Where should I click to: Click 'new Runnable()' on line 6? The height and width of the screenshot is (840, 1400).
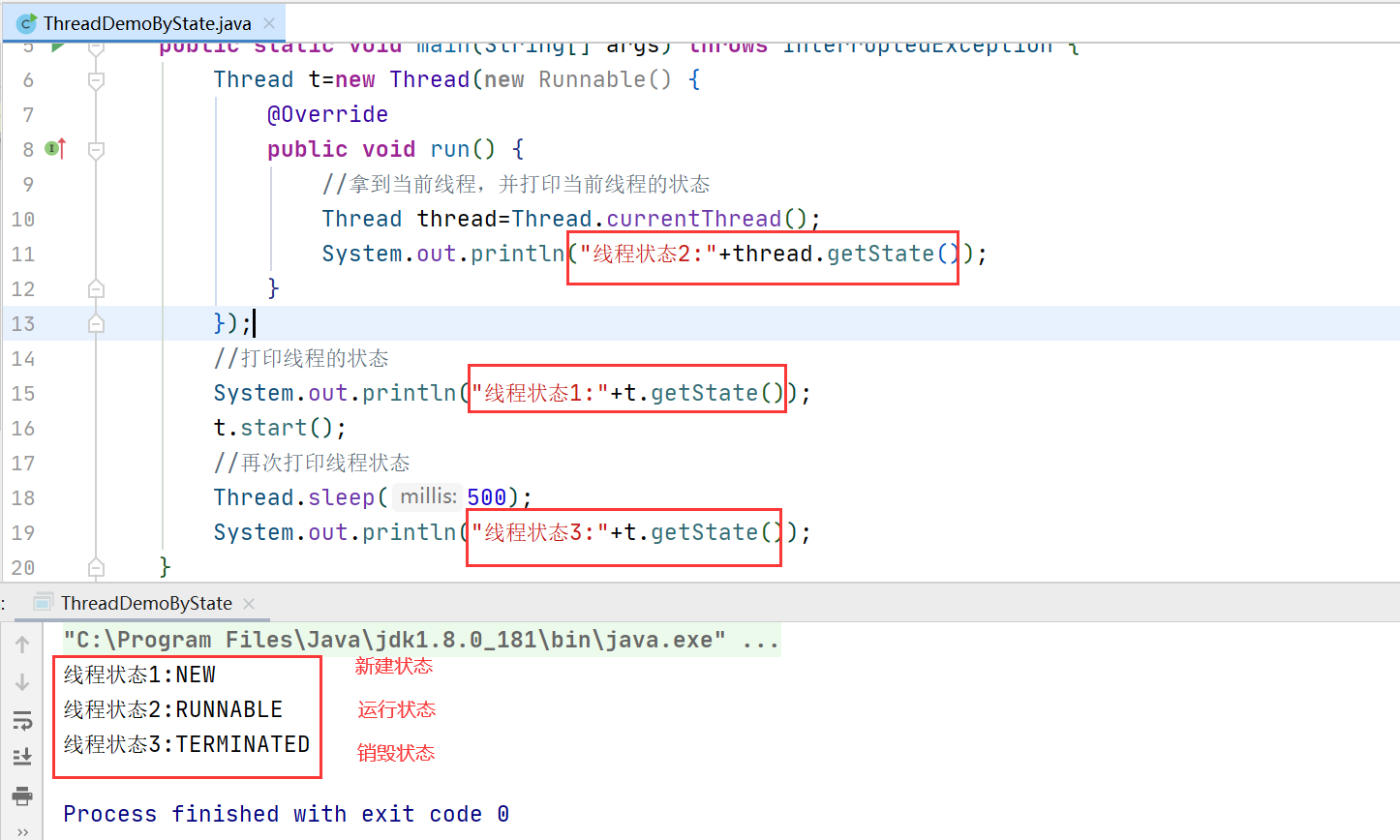[578, 79]
